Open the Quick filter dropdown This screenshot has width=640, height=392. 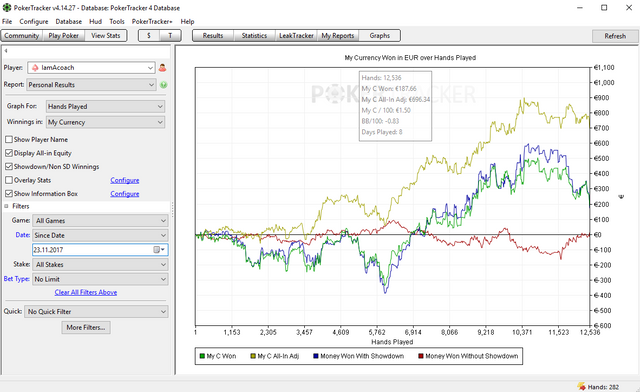[96, 312]
